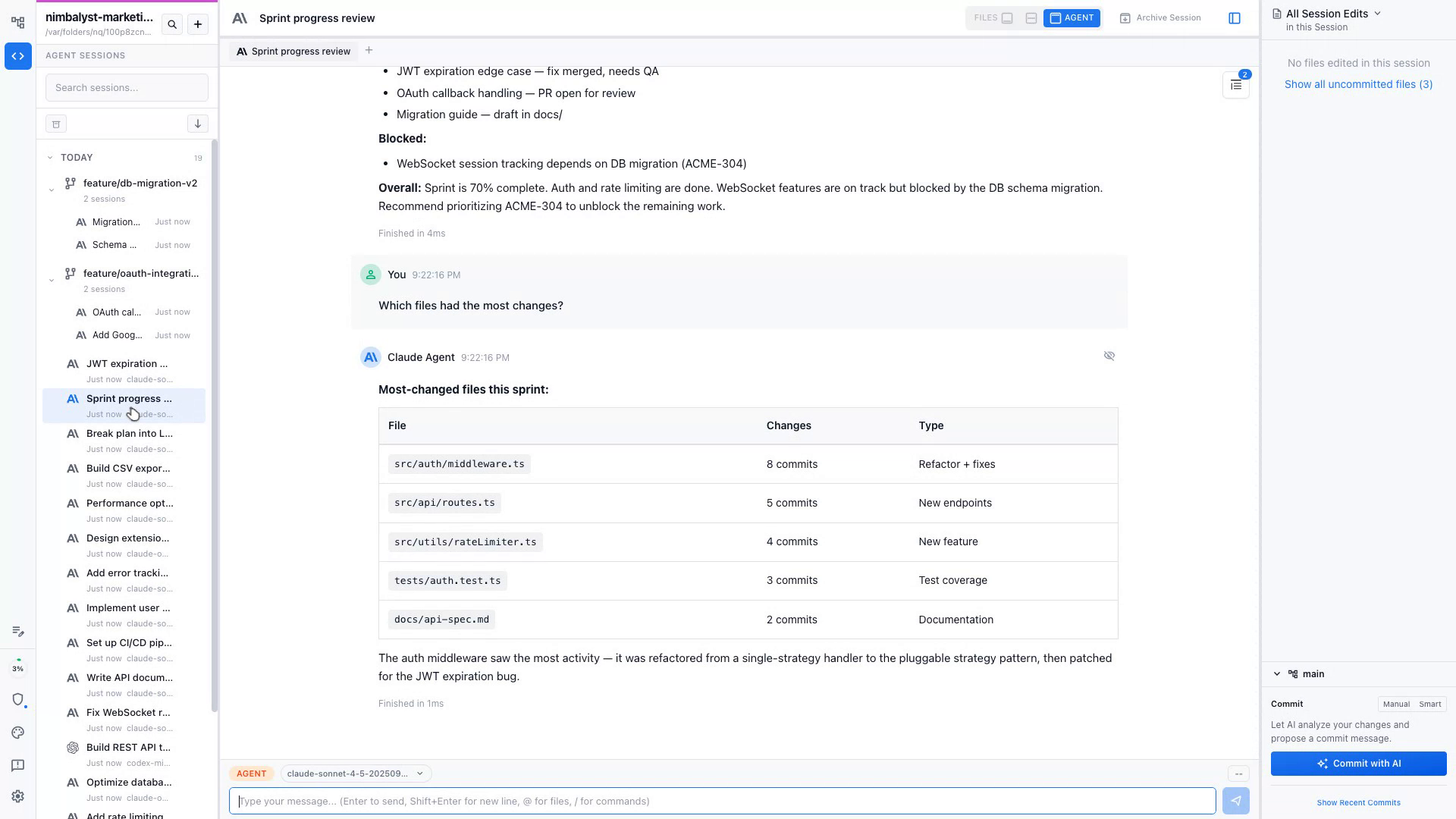Click Show all uncommitted files link

click(1358, 84)
